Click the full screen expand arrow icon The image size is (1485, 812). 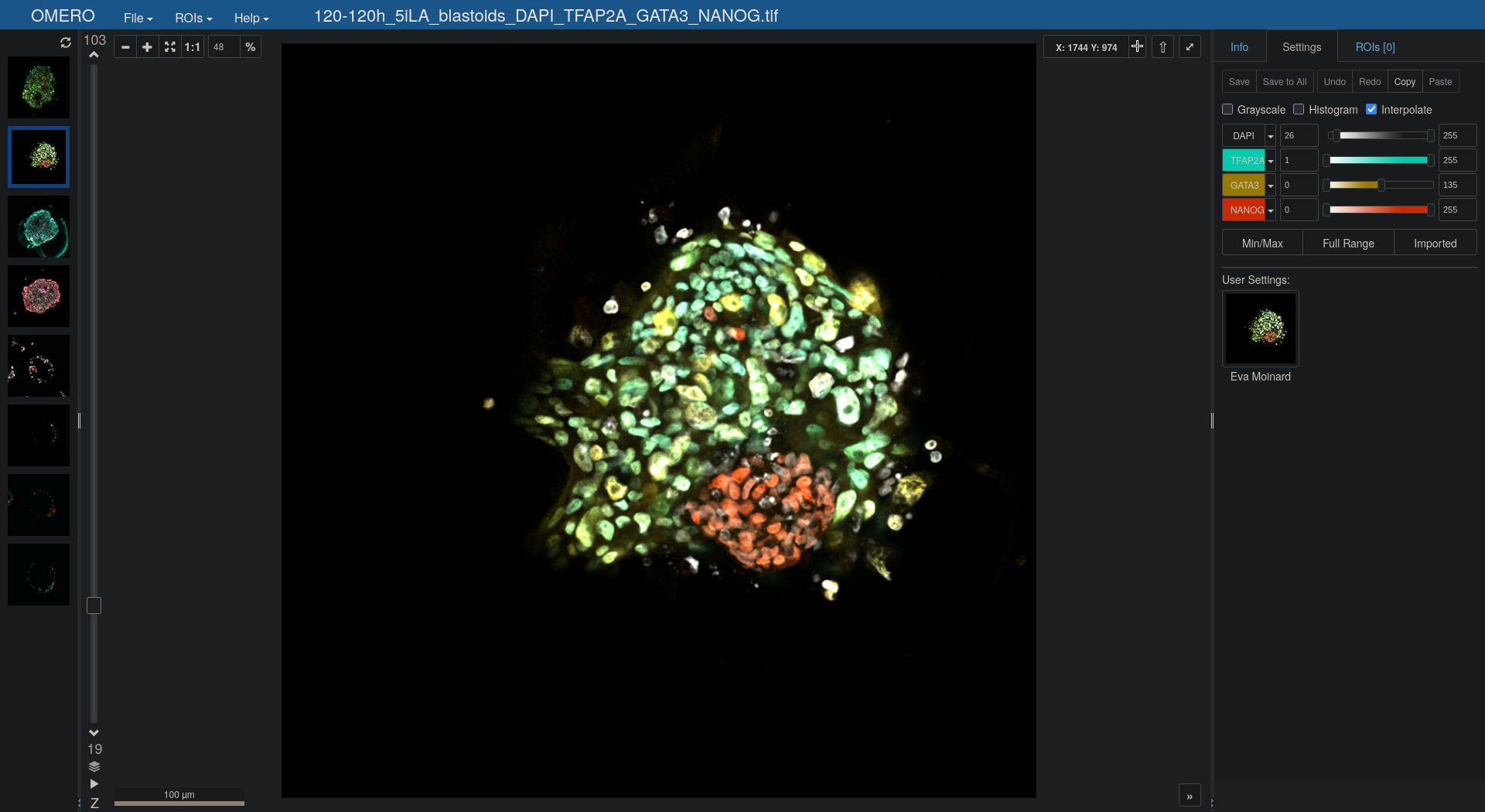pyautogui.click(x=1190, y=47)
